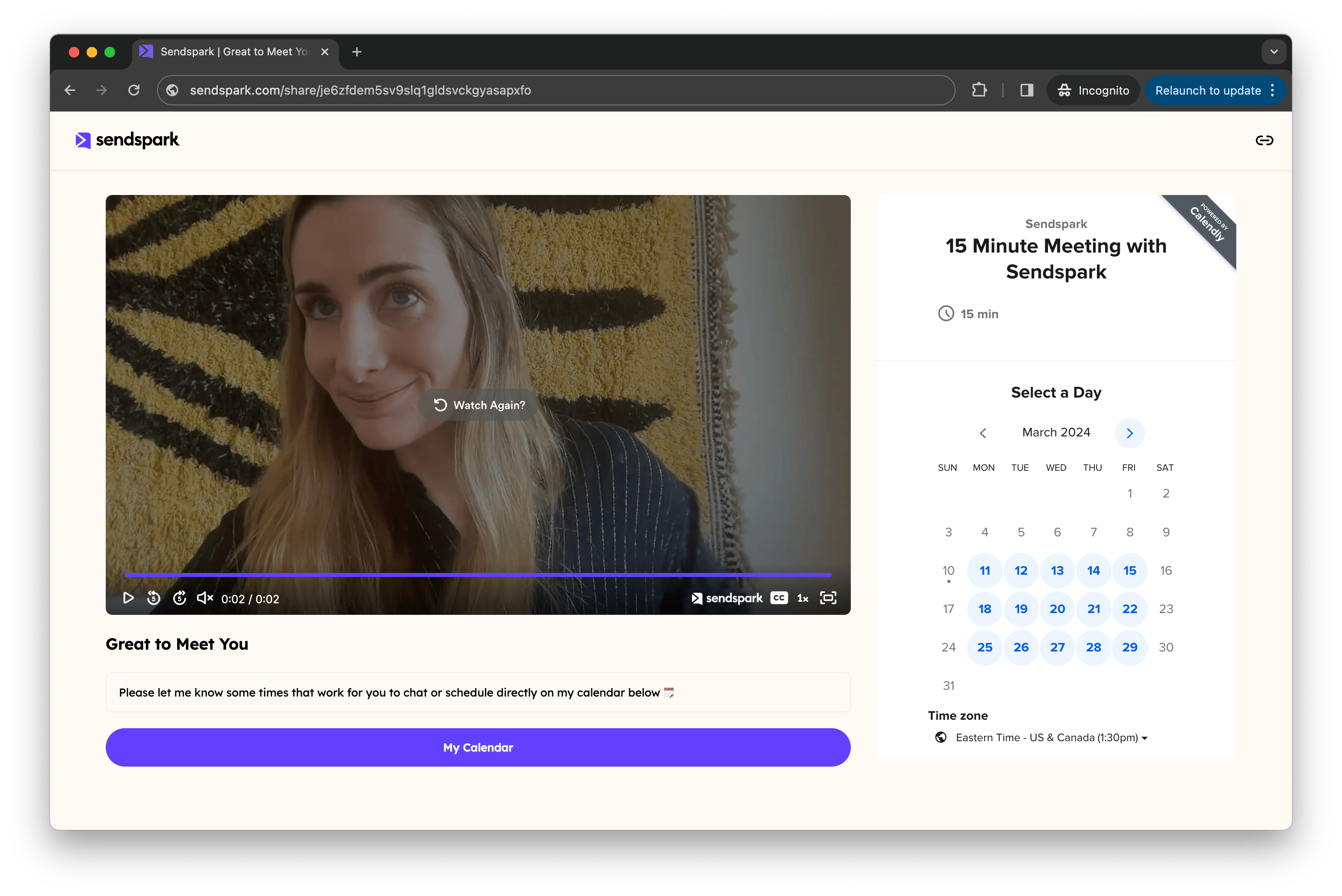The image size is (1342, 896).
Task: Unmute the video audio
Action: [204, 598]
